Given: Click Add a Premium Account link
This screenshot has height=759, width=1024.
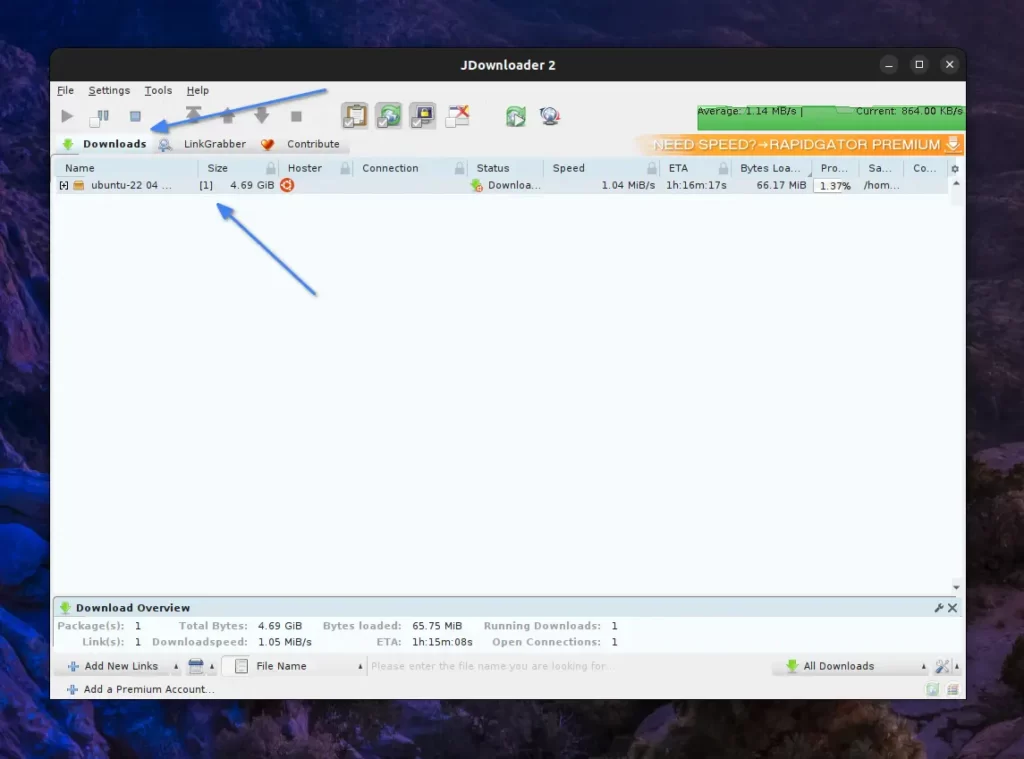Looking at the screenshot, I should (x=140, y=689).
